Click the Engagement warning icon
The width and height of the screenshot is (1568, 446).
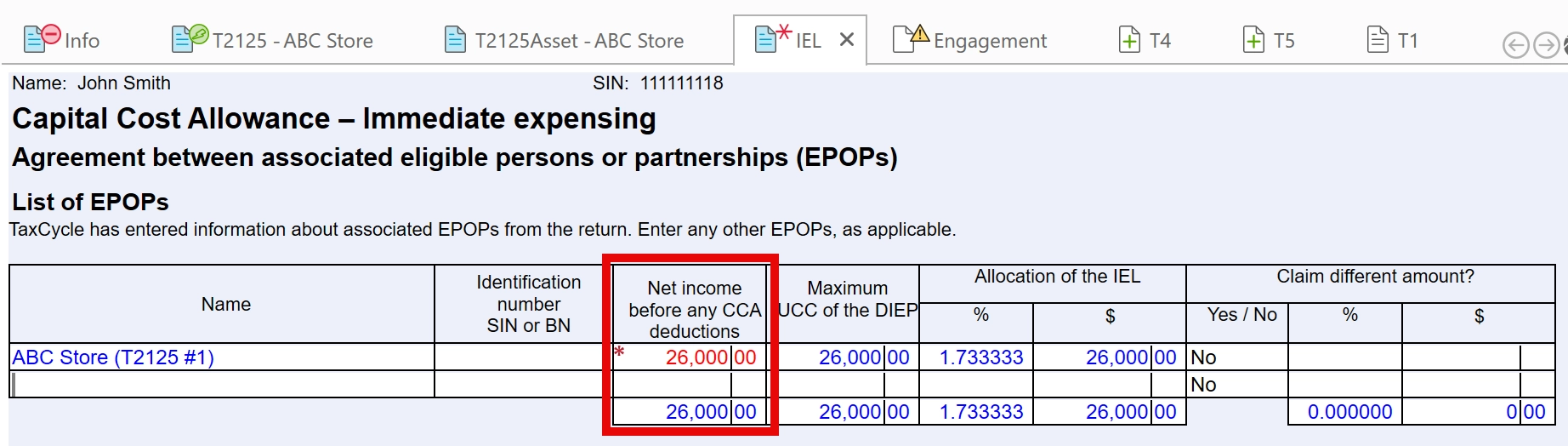pyautogui.click(x=911, y=37)
